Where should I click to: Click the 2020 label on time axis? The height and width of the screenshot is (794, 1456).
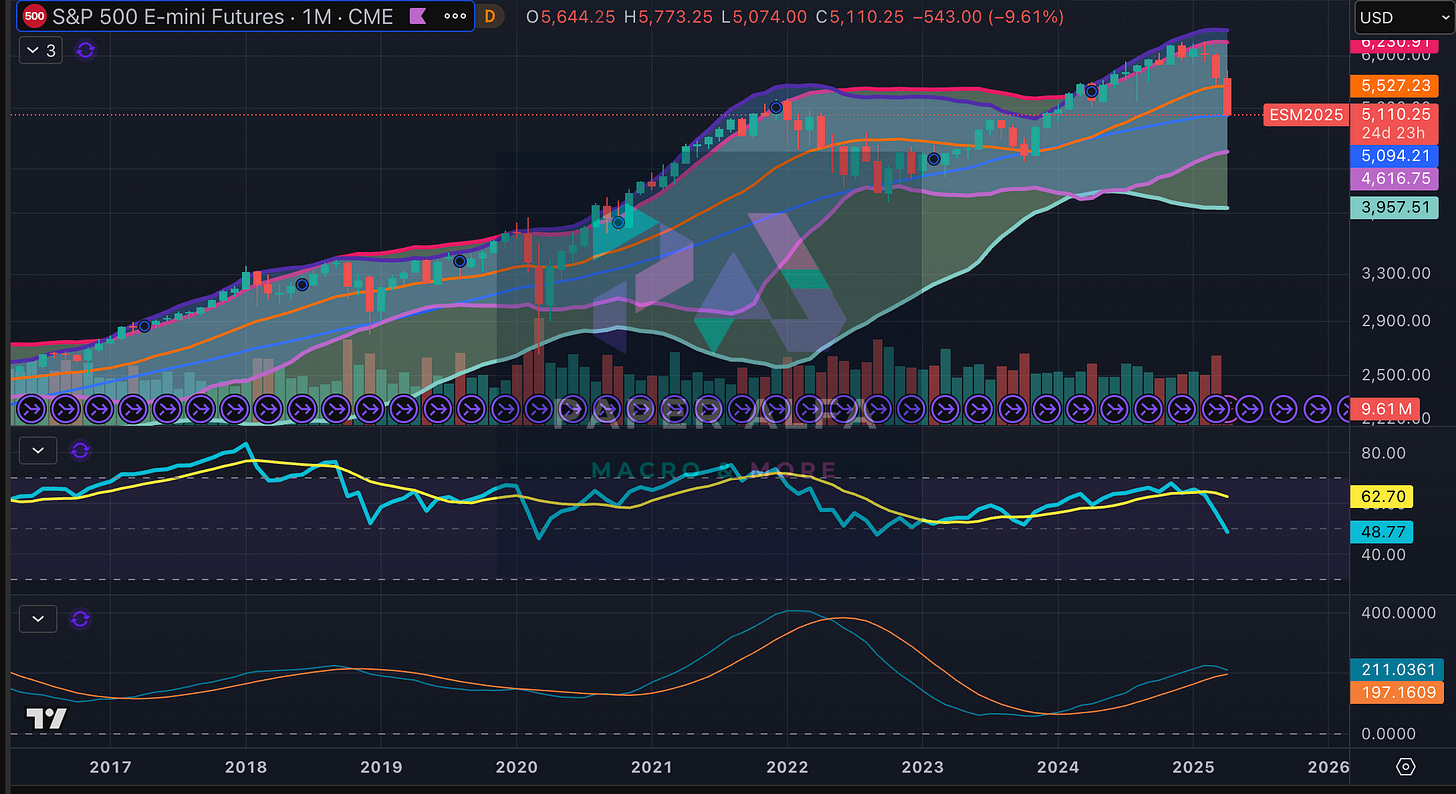(516, 767)
